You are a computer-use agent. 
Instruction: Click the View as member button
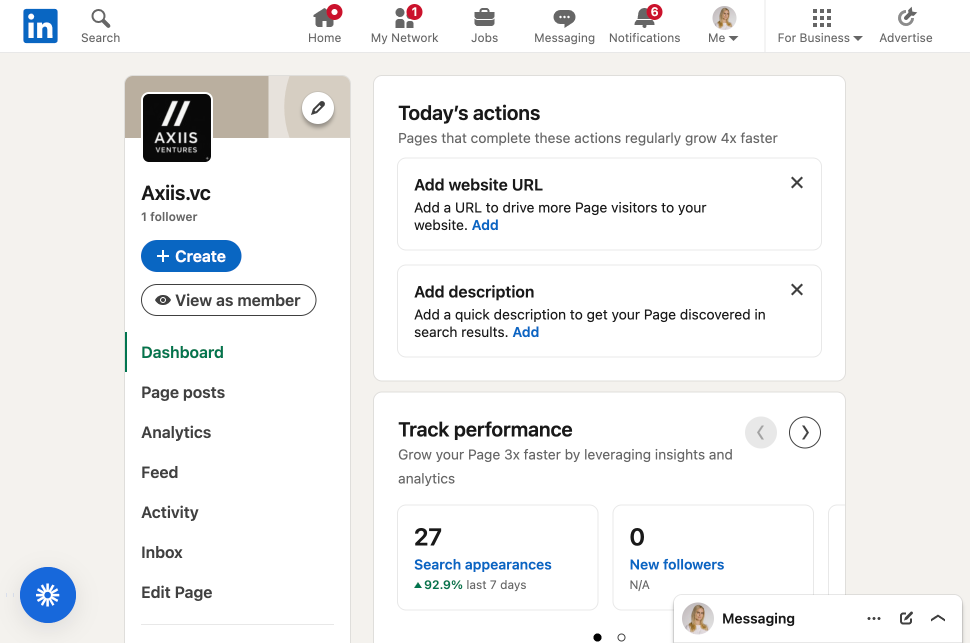click(x=228, y=300)
